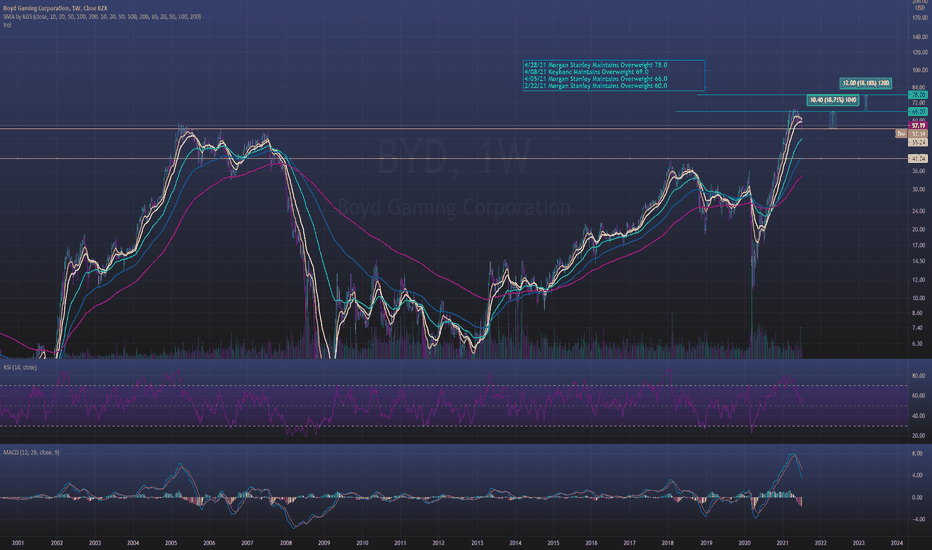This screenshot has height=550, width=932.
Task: Click the 100.00 price scale value
Action: coord(918,70)
